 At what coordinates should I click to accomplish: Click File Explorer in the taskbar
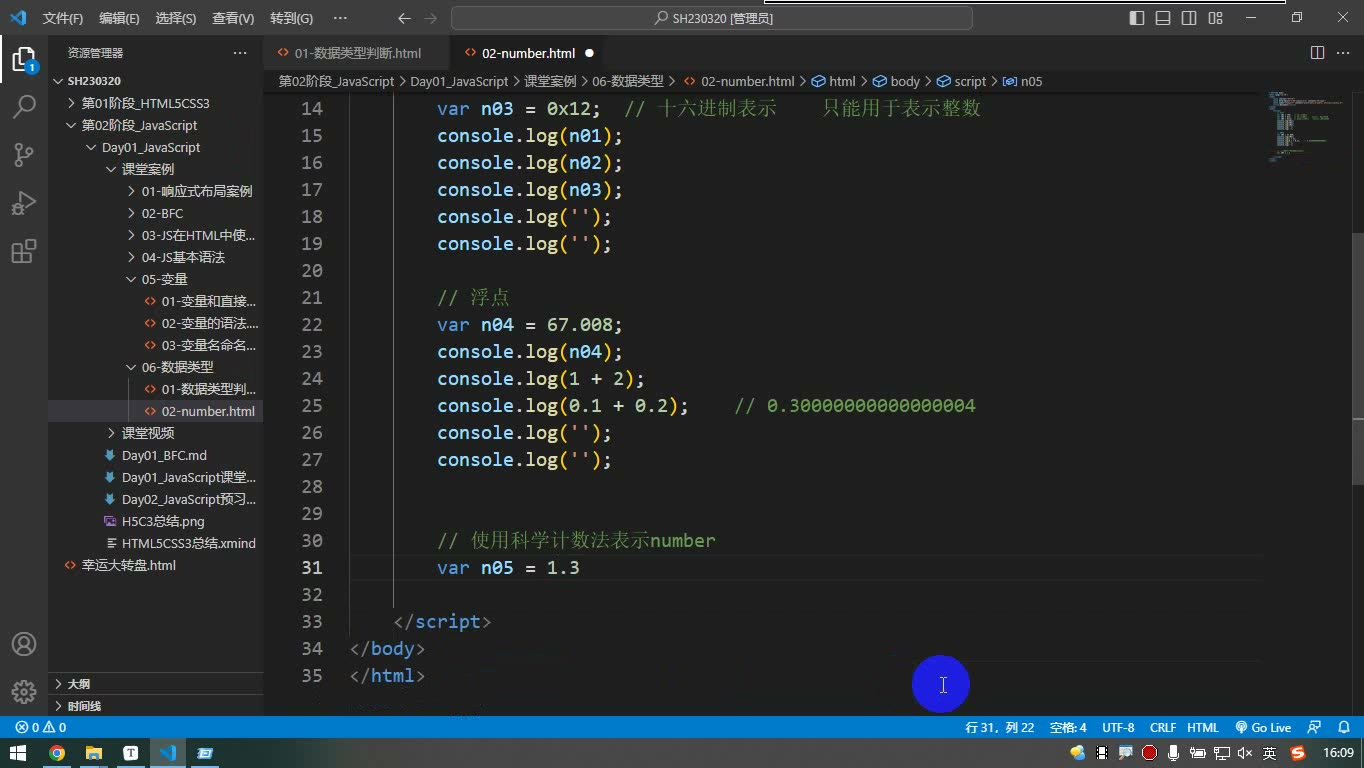click(x=94, y=753)
